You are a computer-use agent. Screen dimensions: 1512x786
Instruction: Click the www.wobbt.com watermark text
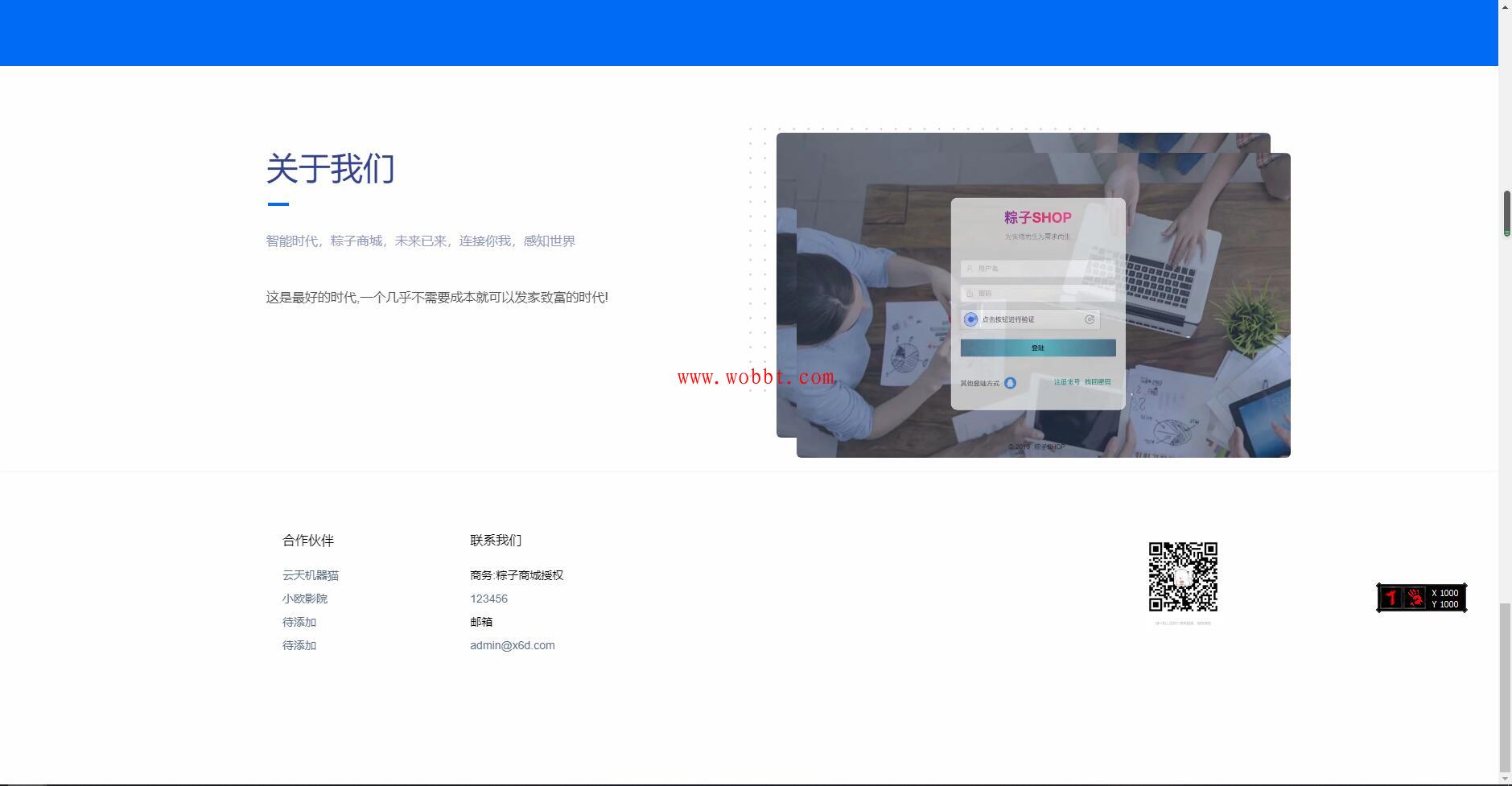click(x=756, y=376)
